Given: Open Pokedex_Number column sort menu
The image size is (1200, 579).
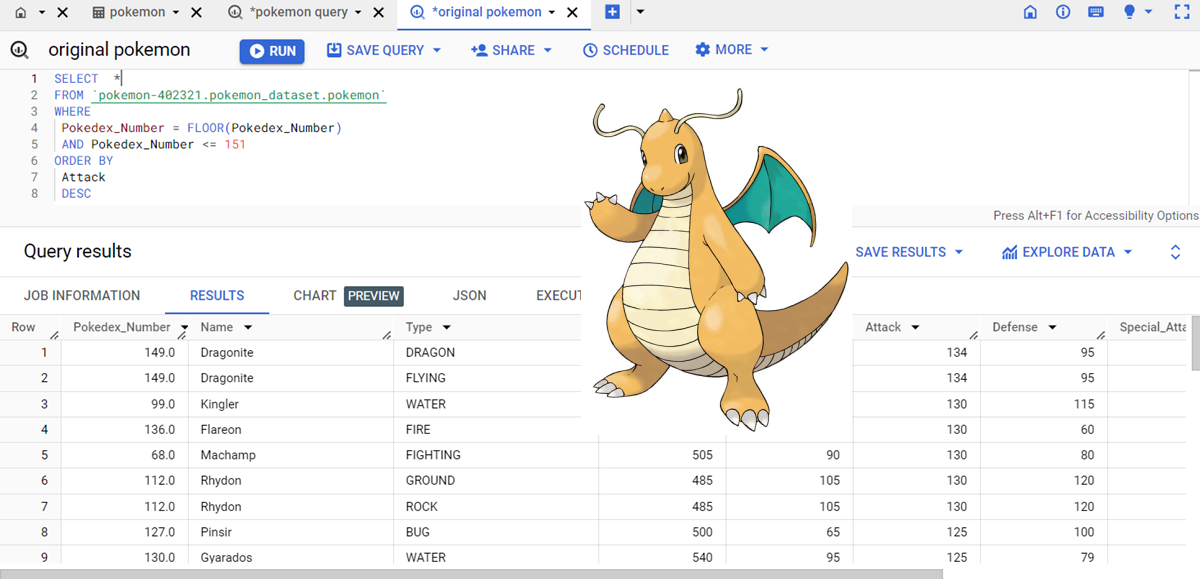Looking at the screenshot, I should click(x=184, y=328).
